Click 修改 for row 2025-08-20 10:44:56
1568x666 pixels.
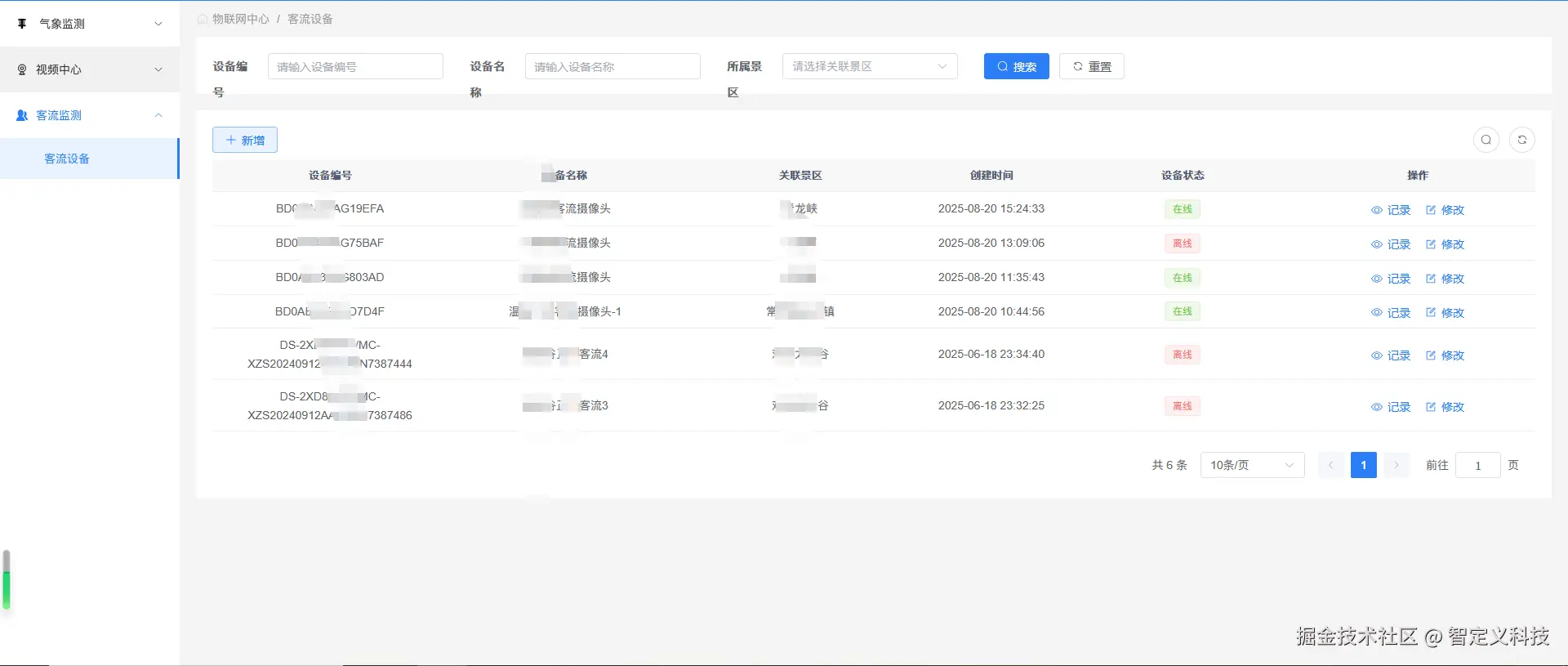pyautogui.click(x=1445, y=313)
